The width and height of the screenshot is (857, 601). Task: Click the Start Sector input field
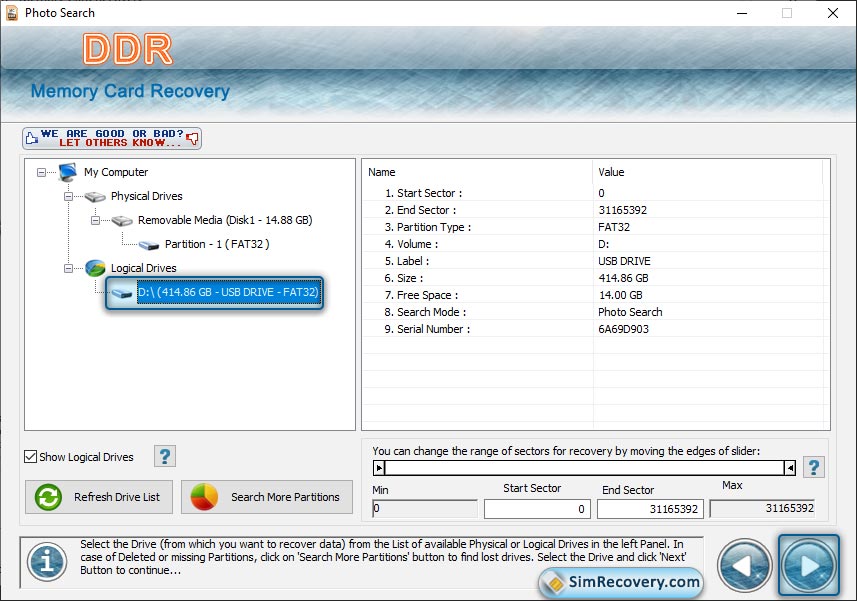point(537,509)
